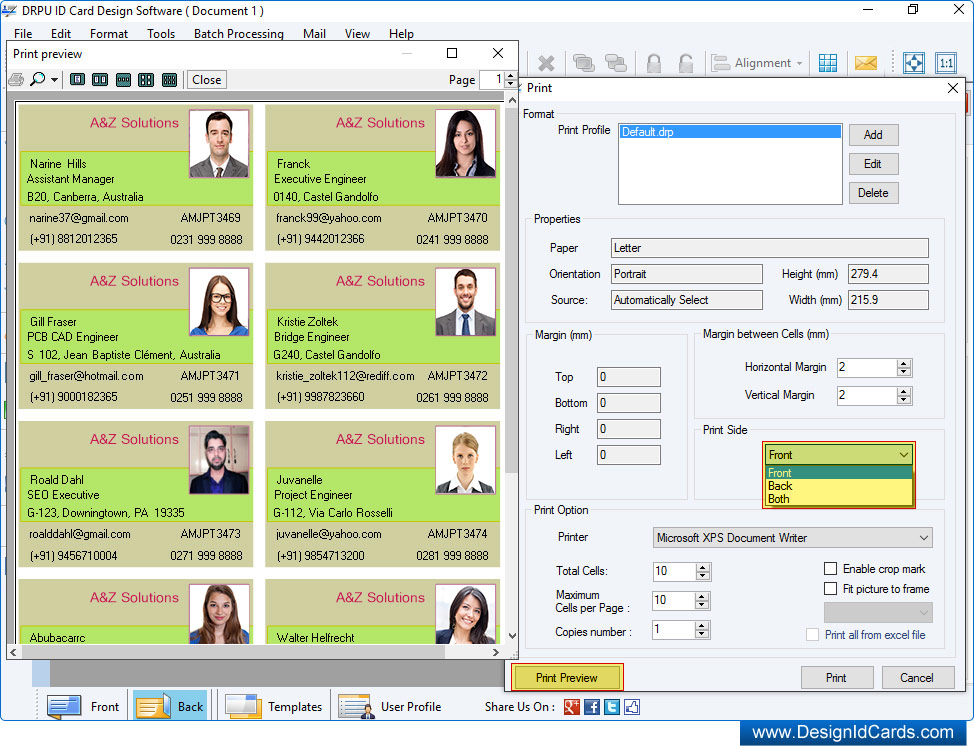Click the fit to window icon

coord(914,63)
